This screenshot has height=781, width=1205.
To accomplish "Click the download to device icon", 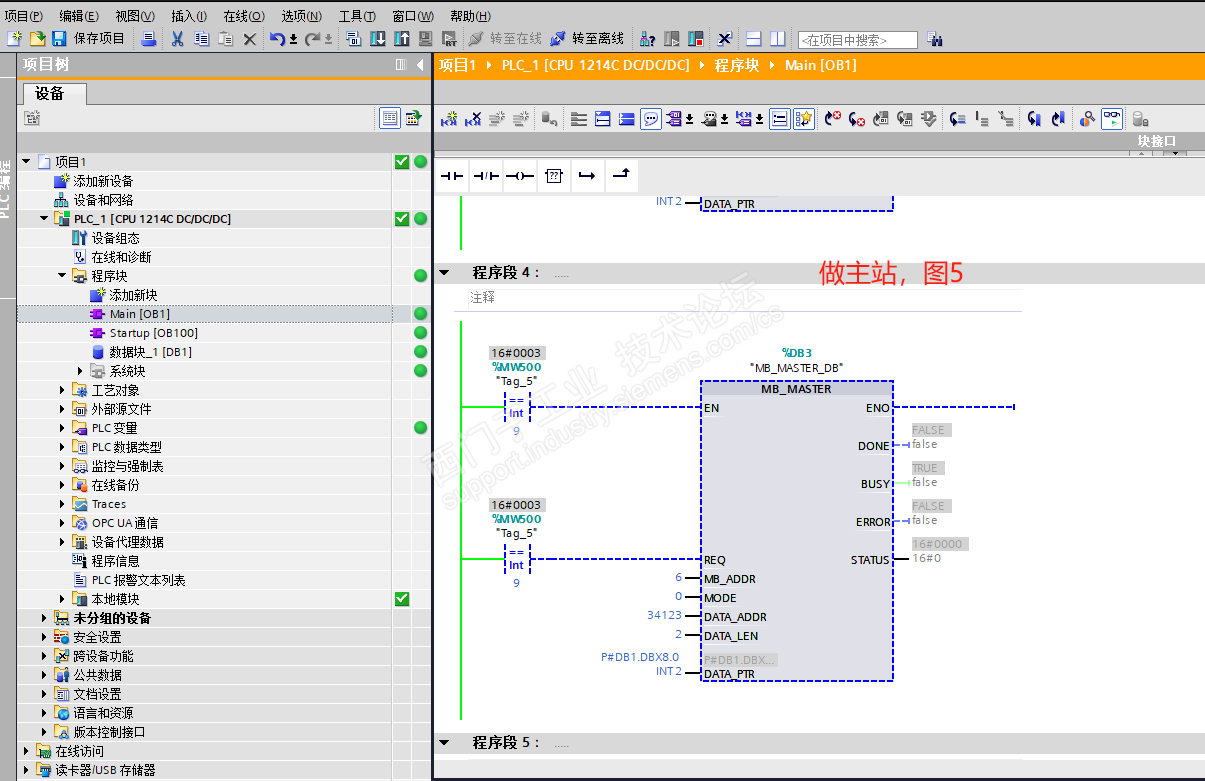I will pos(377,39).
